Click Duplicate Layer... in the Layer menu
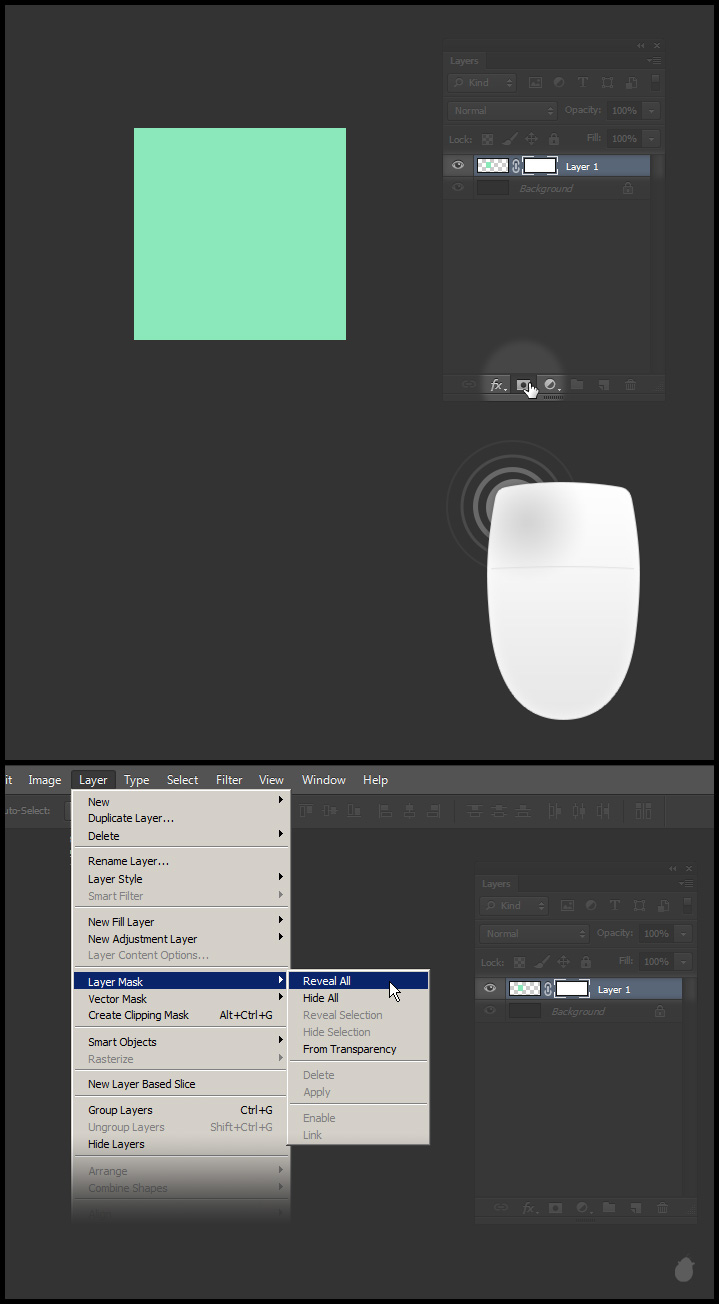Viewport: 719px width, 1304px height. 131,818
